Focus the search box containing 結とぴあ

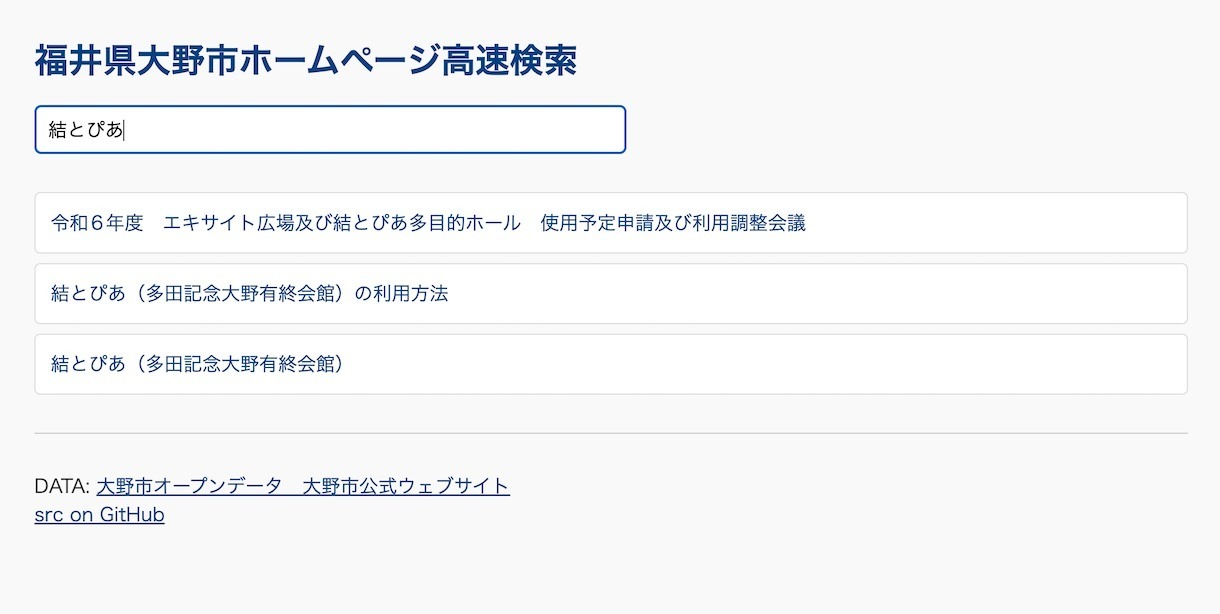click(x=330, y=130)
